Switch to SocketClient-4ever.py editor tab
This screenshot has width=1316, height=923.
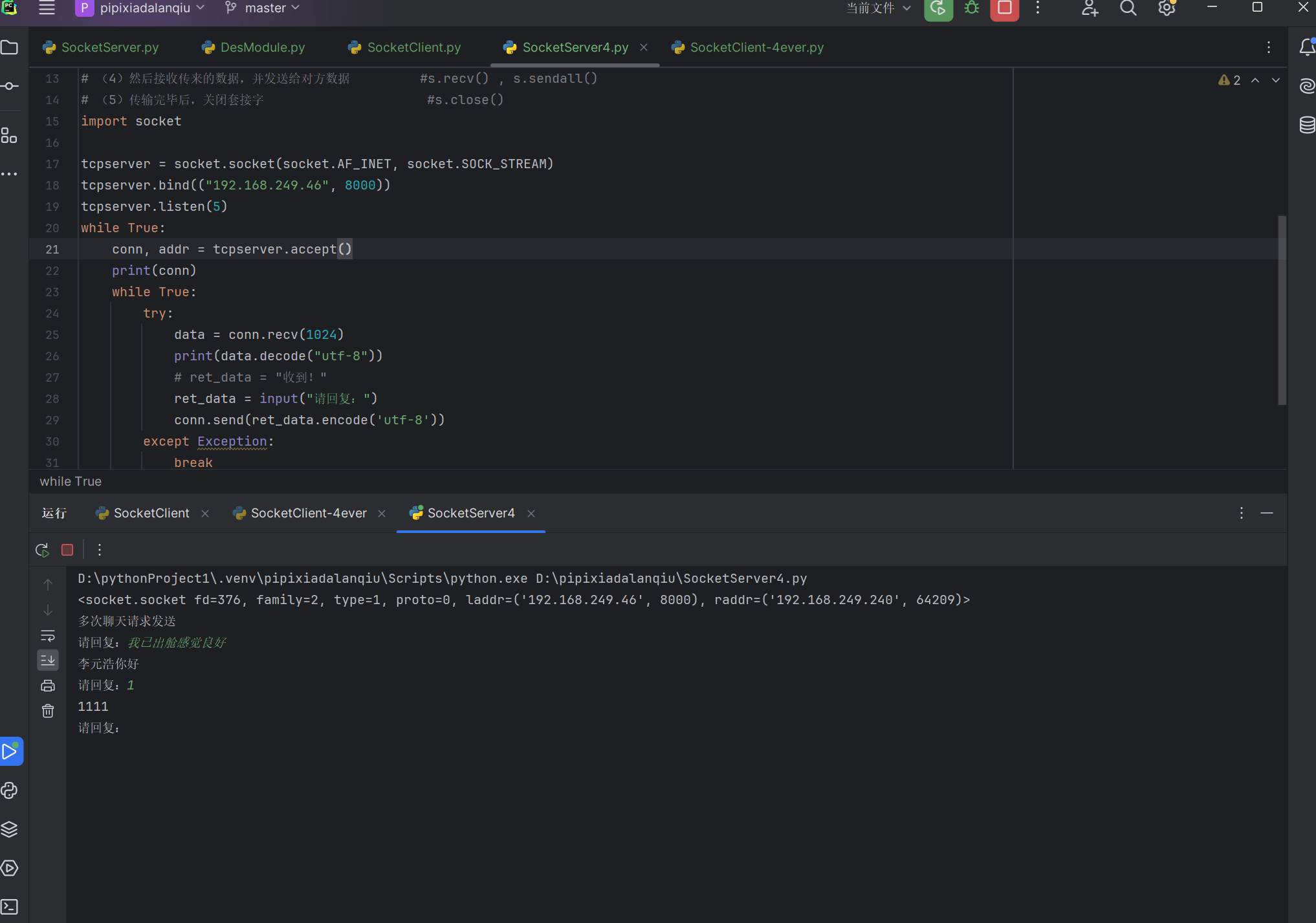pyautogui.click(x=748, y=47)
